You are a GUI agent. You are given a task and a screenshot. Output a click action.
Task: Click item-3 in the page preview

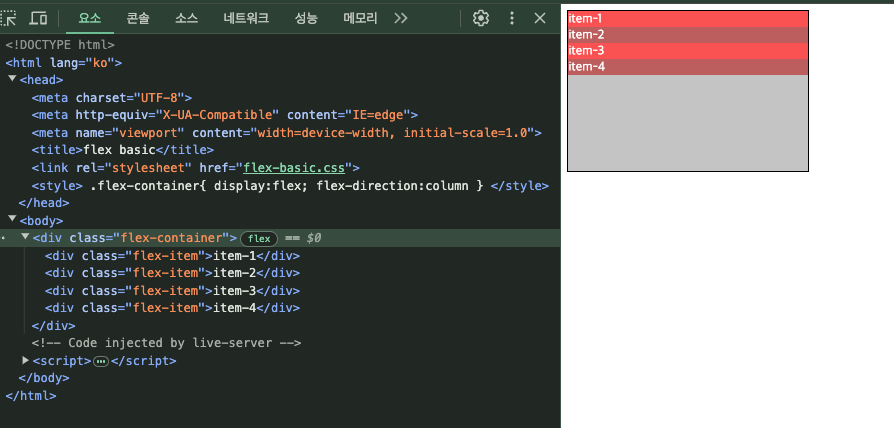tap(688, 51)
